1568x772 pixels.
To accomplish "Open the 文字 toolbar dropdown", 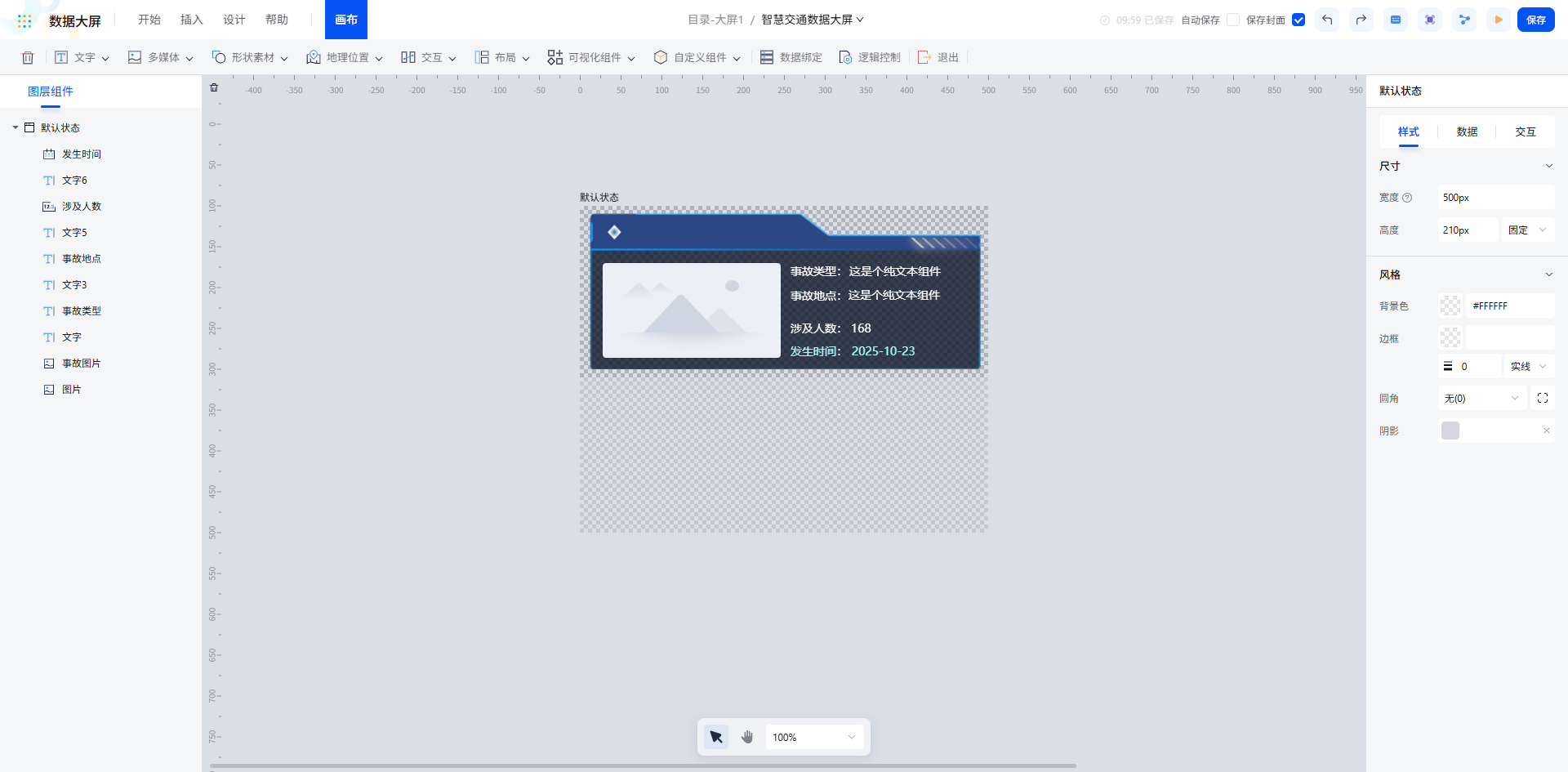I will (x=82, y=57).
